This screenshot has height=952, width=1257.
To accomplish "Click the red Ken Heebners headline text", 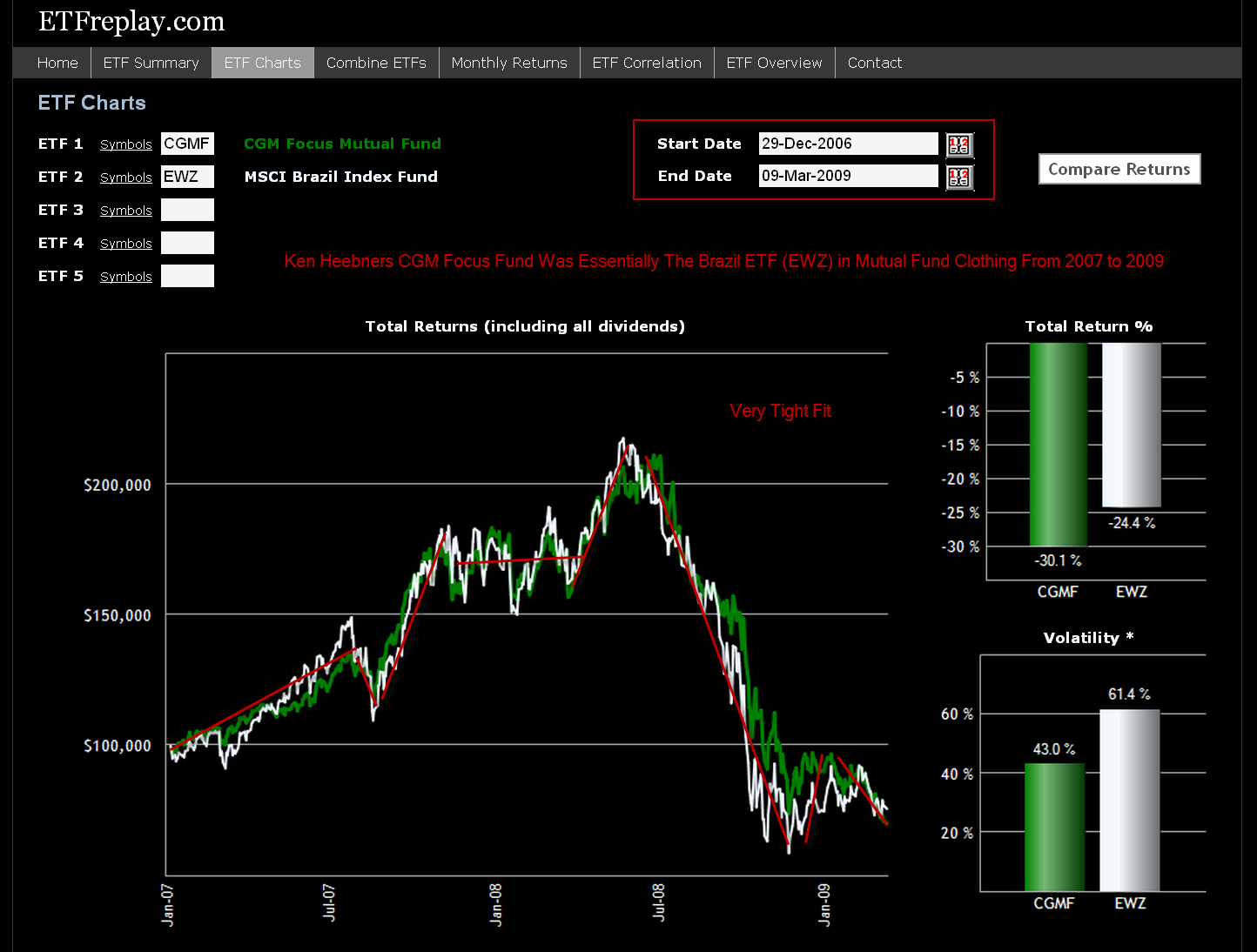I will 723,261.
